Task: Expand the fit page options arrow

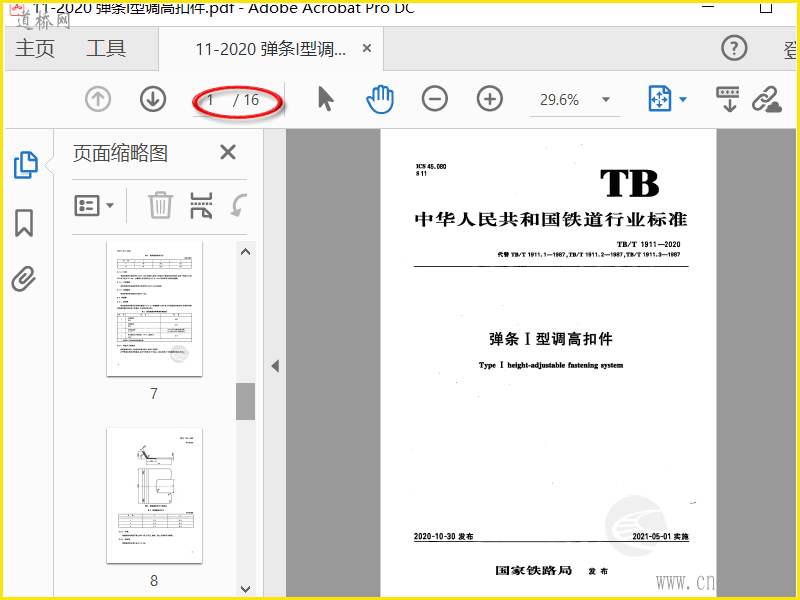Action: pyautogui.click(x=683, y=99)
